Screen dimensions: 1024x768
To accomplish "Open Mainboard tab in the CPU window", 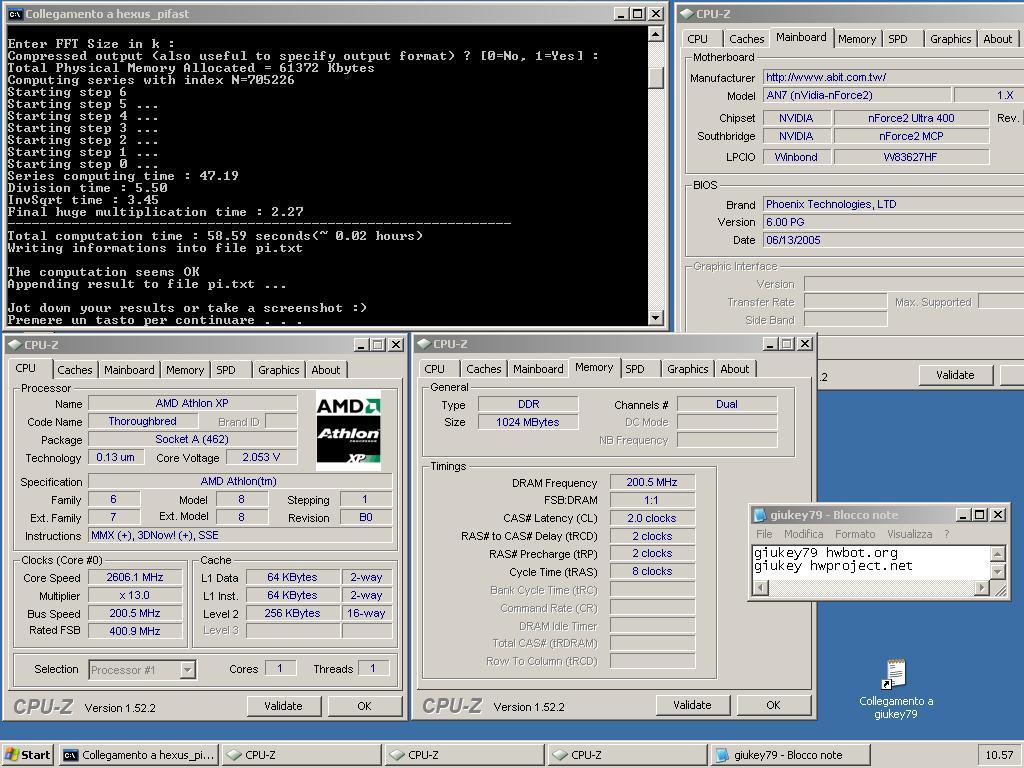I will click(129, 370).
